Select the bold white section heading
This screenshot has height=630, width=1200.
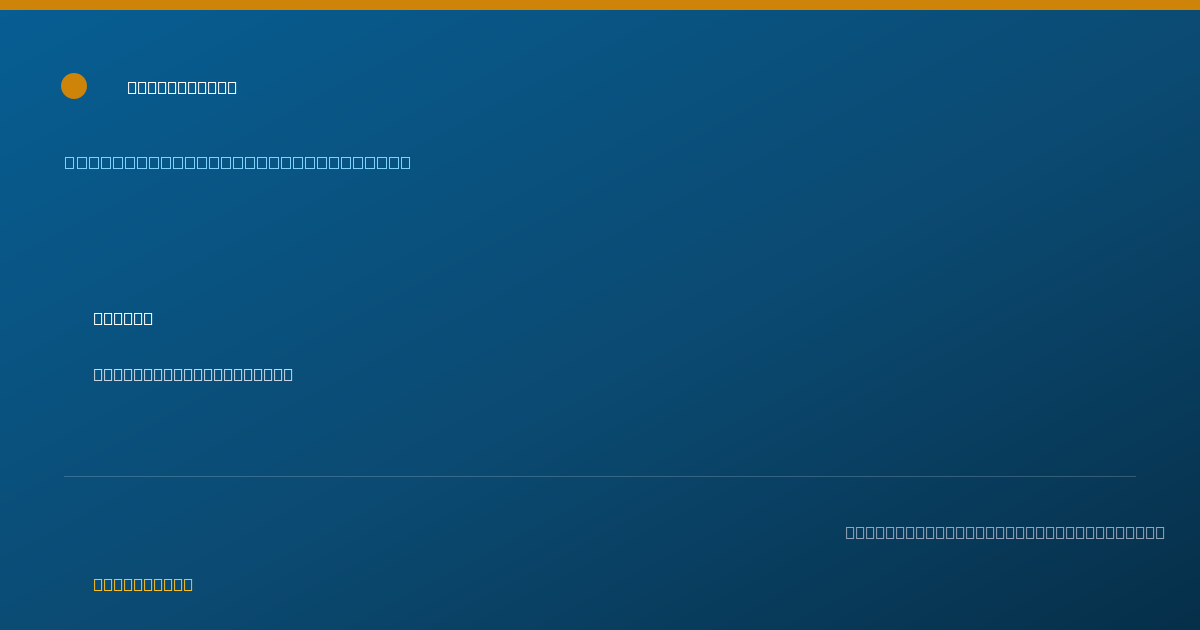[123, 318]
